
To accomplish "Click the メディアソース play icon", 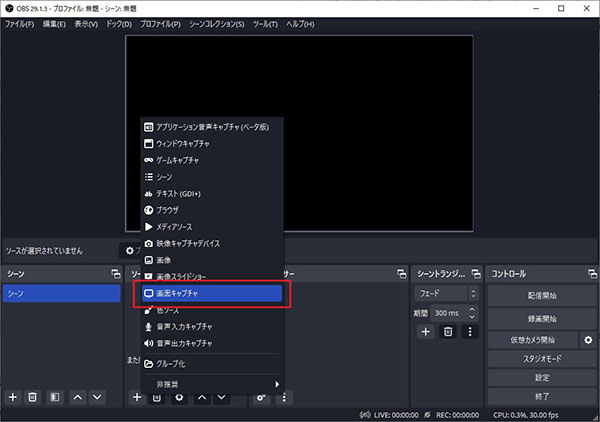I will pos(148,227).
